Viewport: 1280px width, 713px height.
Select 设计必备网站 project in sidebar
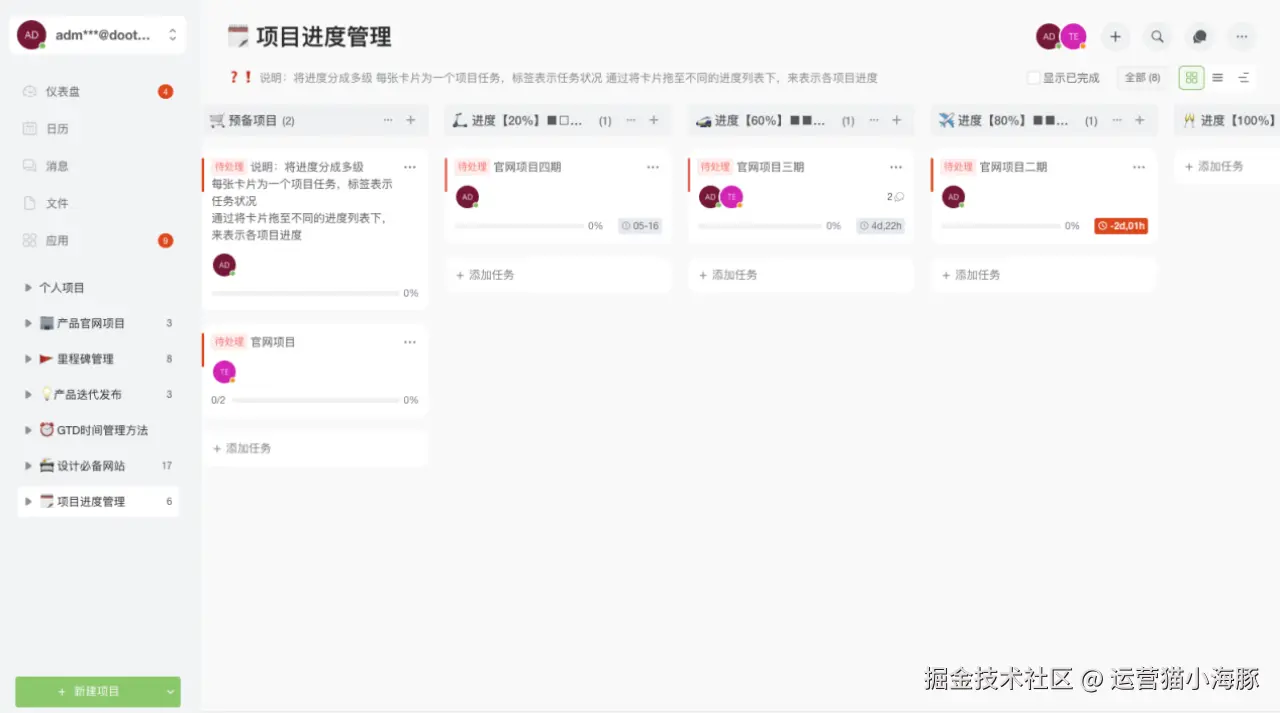click(98, 466)
